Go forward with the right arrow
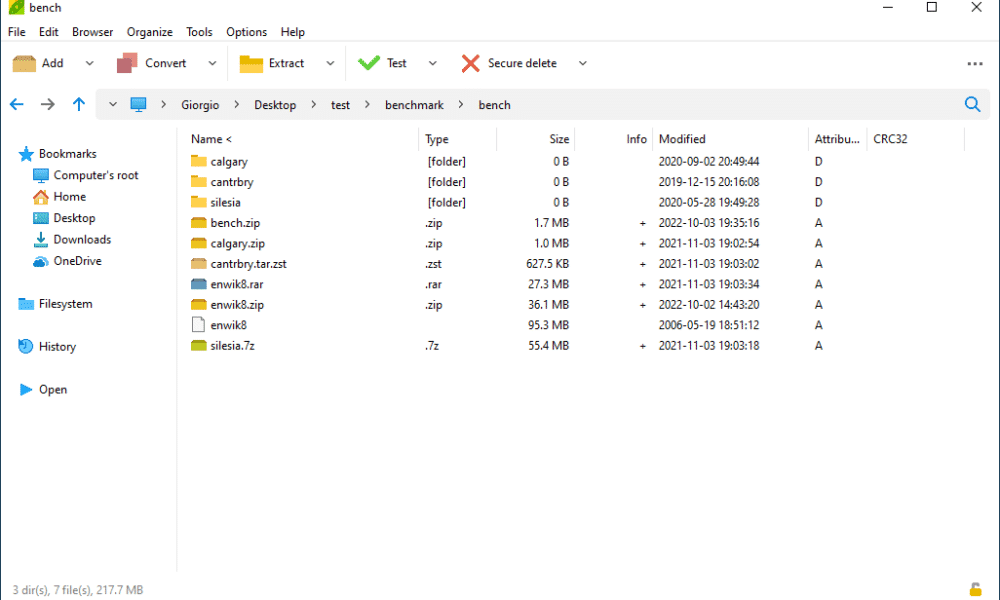 pos(48,105)
